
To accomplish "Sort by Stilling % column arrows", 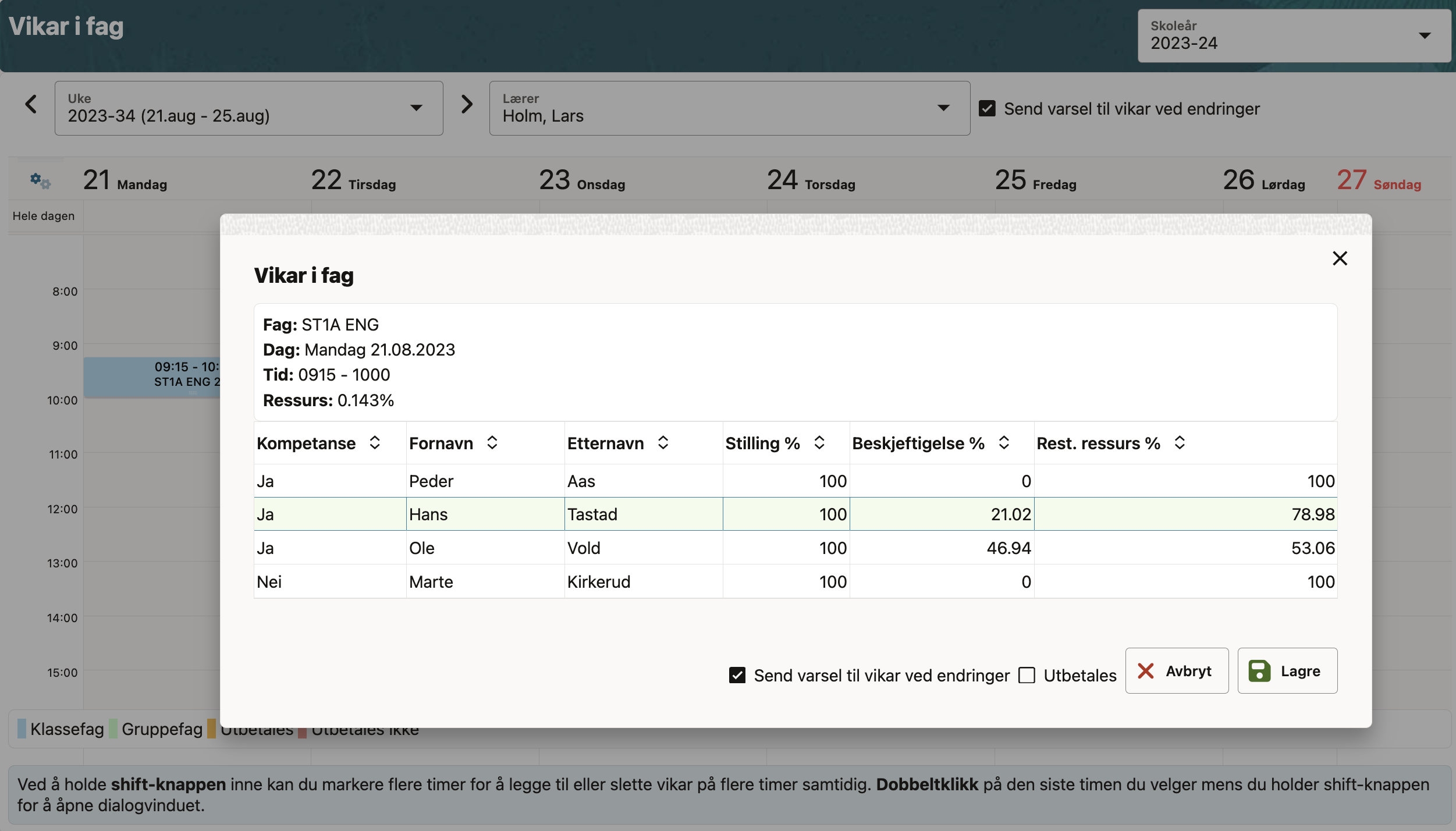I will (819, 443).
